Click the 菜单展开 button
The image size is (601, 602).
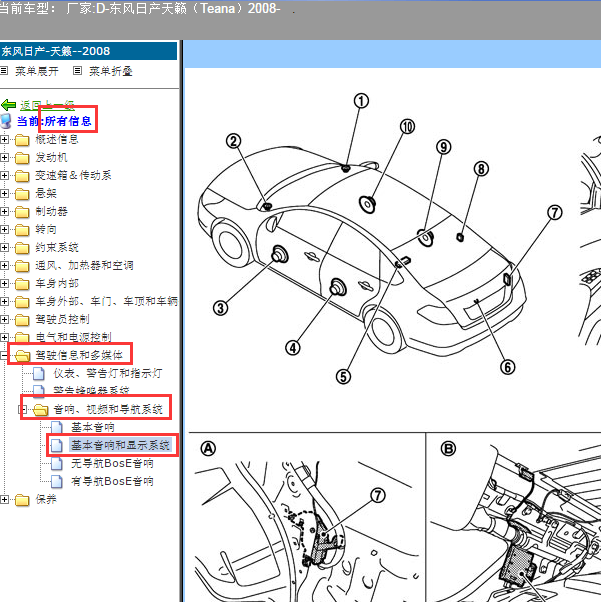click(x=37, y=71)
